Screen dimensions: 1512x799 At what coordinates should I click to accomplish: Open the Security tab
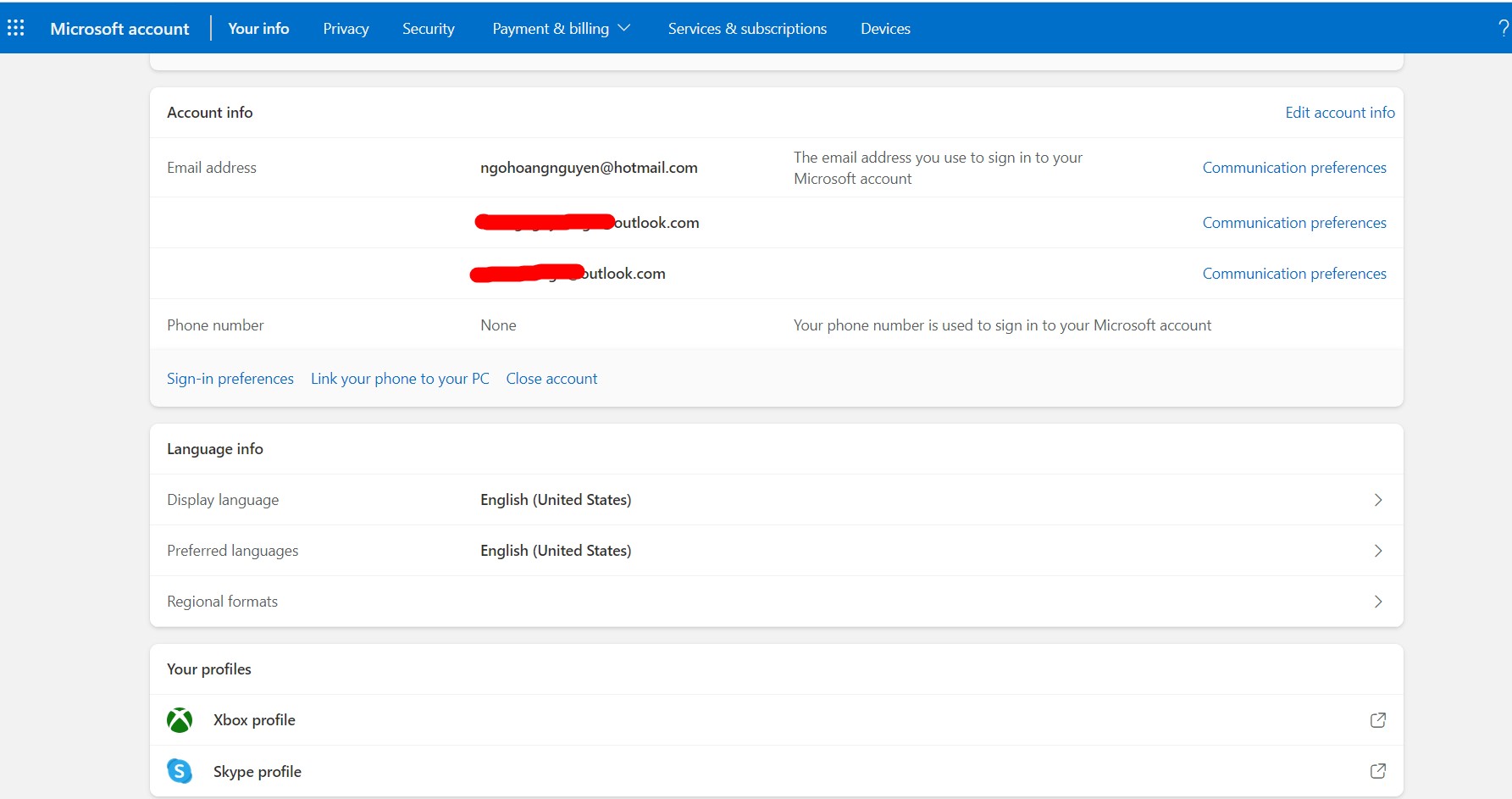click(429, 28)
